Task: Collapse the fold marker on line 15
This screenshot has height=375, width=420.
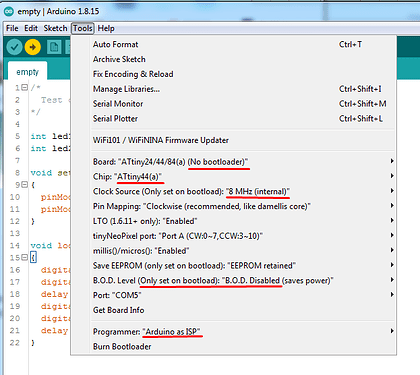Action: (24, 257)
